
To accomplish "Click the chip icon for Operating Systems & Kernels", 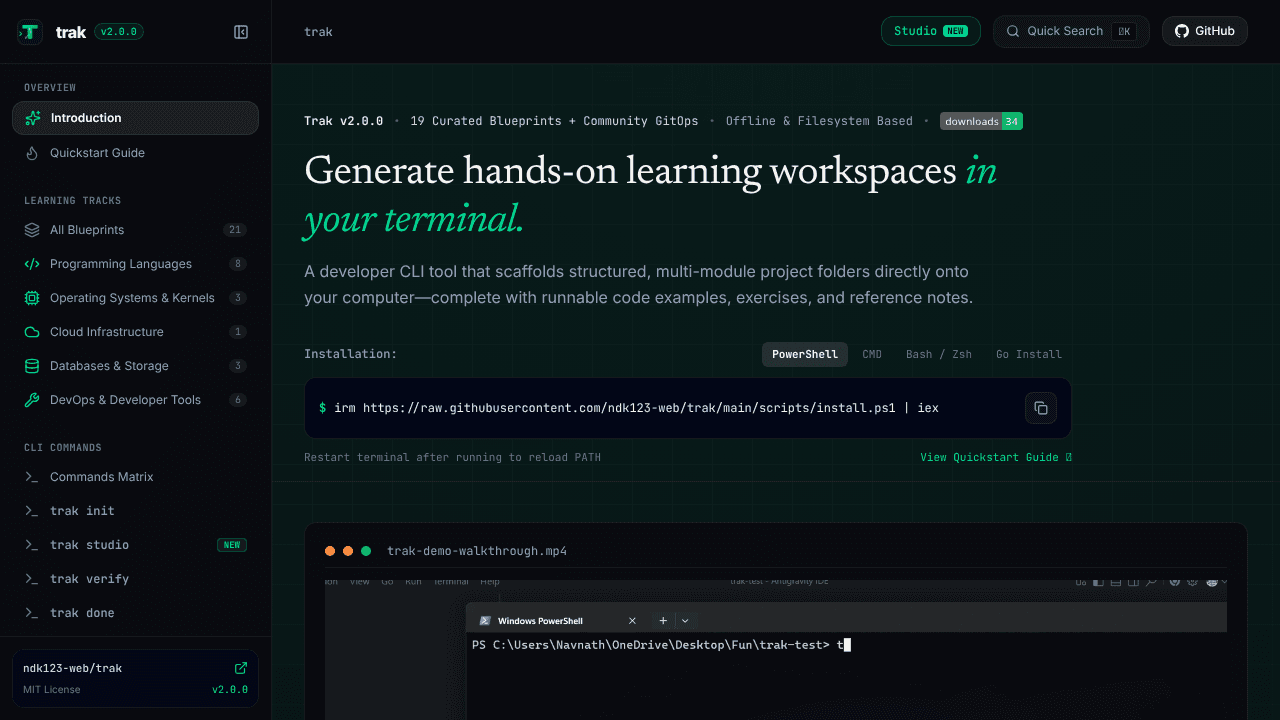I will click(32, 298).
